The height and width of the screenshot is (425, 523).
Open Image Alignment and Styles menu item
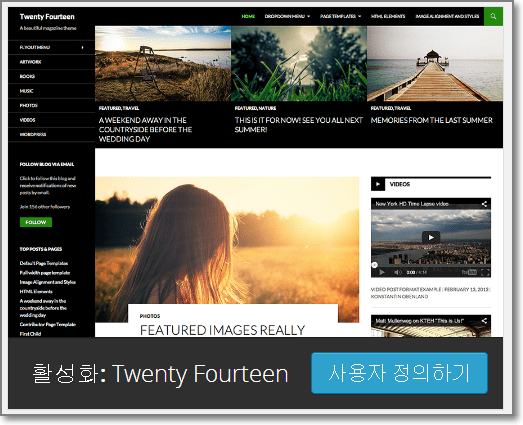click(x=447, y=16)
